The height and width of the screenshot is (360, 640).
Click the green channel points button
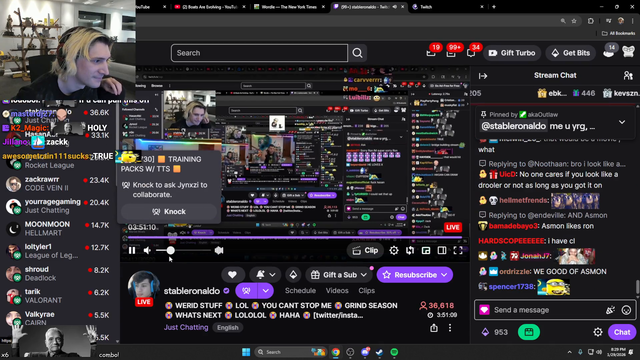529,332
